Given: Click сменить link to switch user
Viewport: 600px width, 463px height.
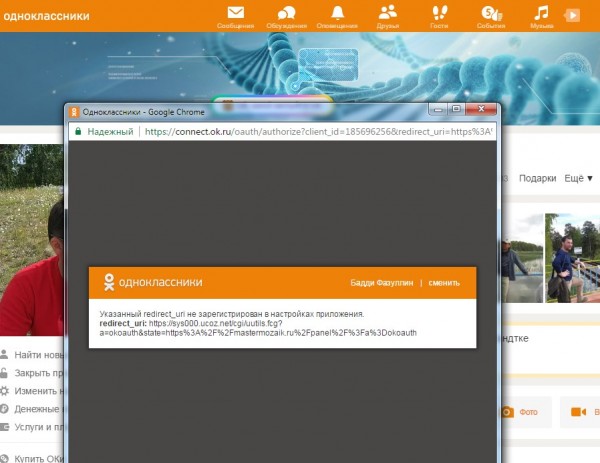Looking at the screenshot, I should point(444,283).
